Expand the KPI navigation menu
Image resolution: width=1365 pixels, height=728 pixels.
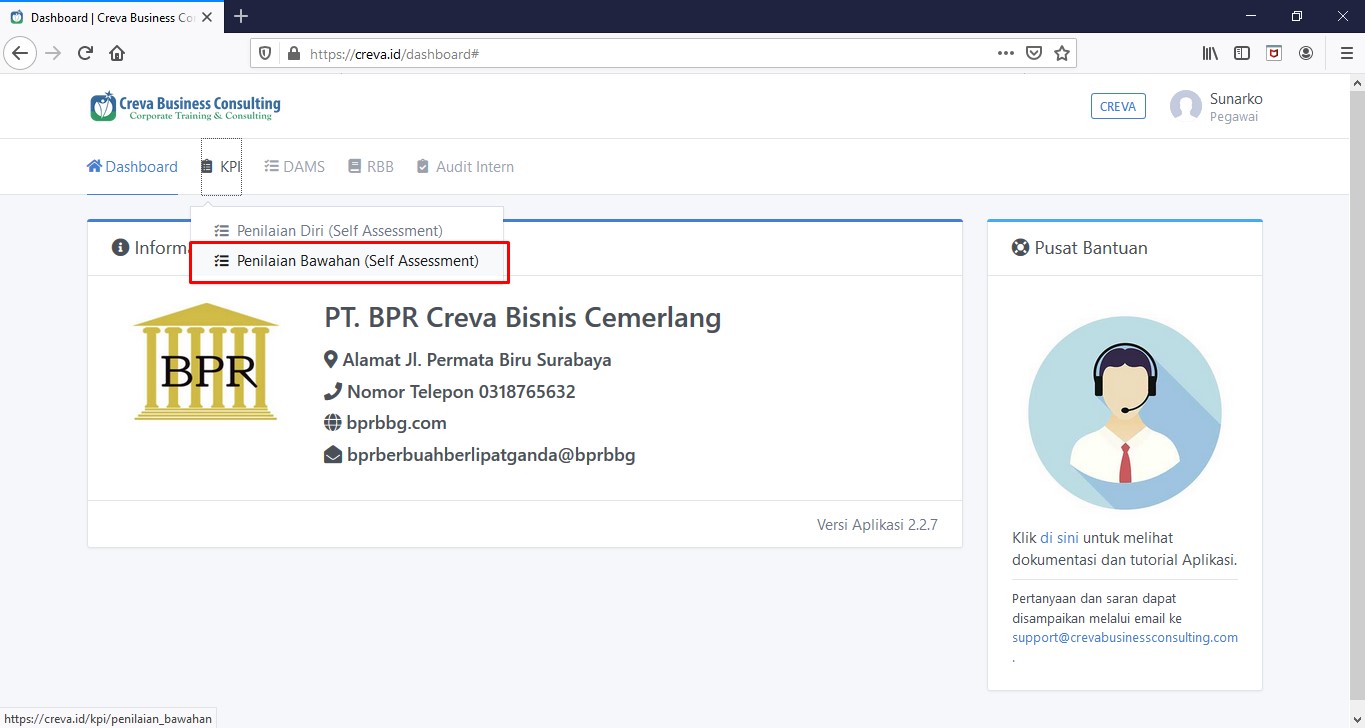(221, 167)
